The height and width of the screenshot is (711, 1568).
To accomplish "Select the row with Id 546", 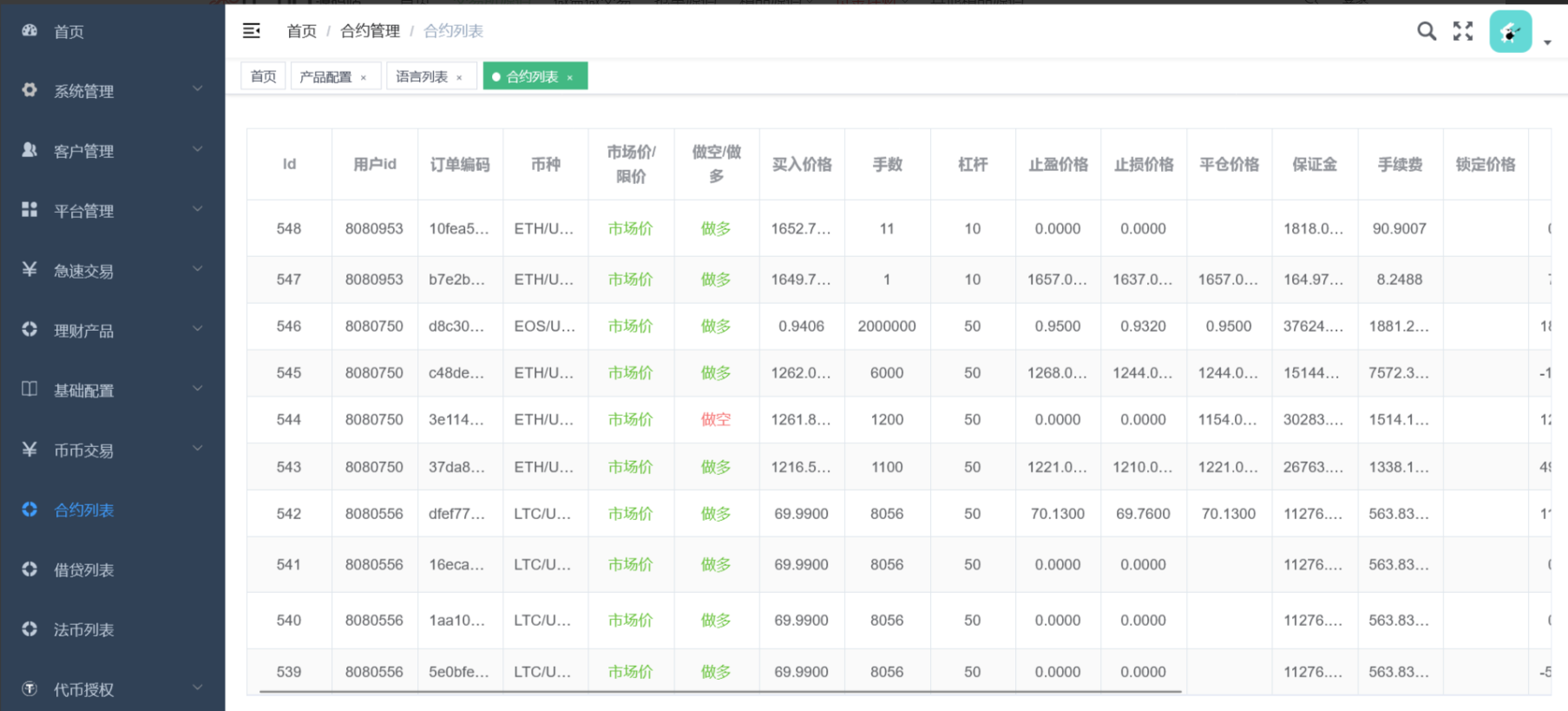I will (x=289, y=326).
